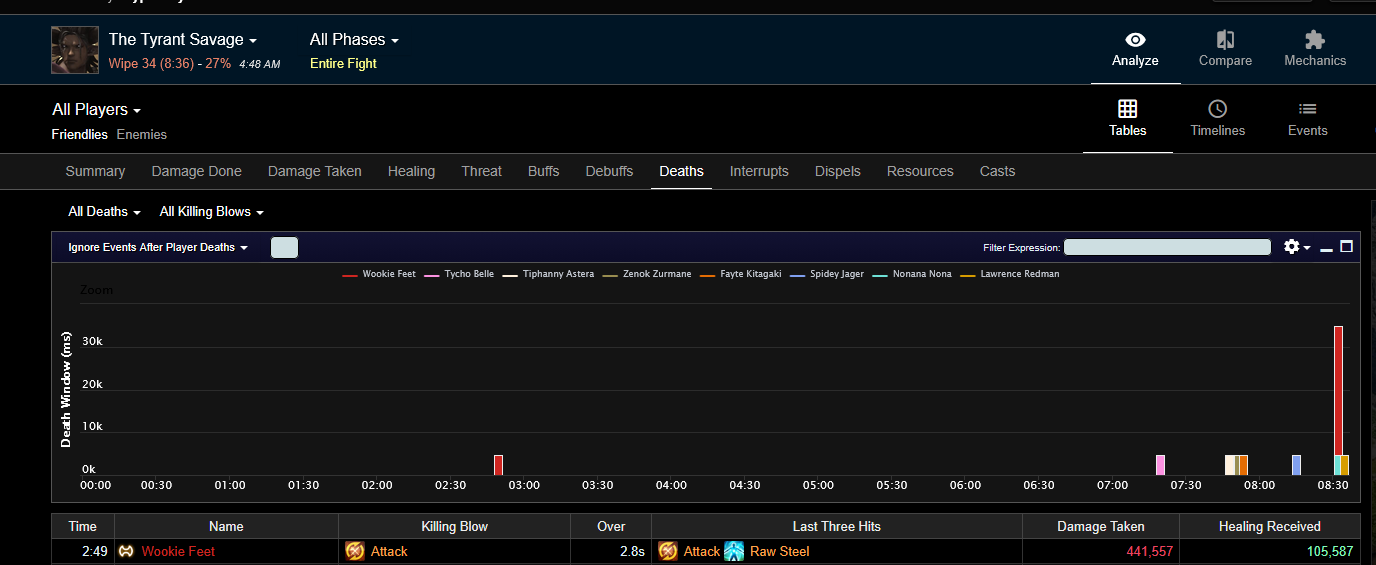Click The Tyrant Savage boss portrait
The width and height of the screenshot is (1376, 565).
pyautogui.click(x=75, y=50)
